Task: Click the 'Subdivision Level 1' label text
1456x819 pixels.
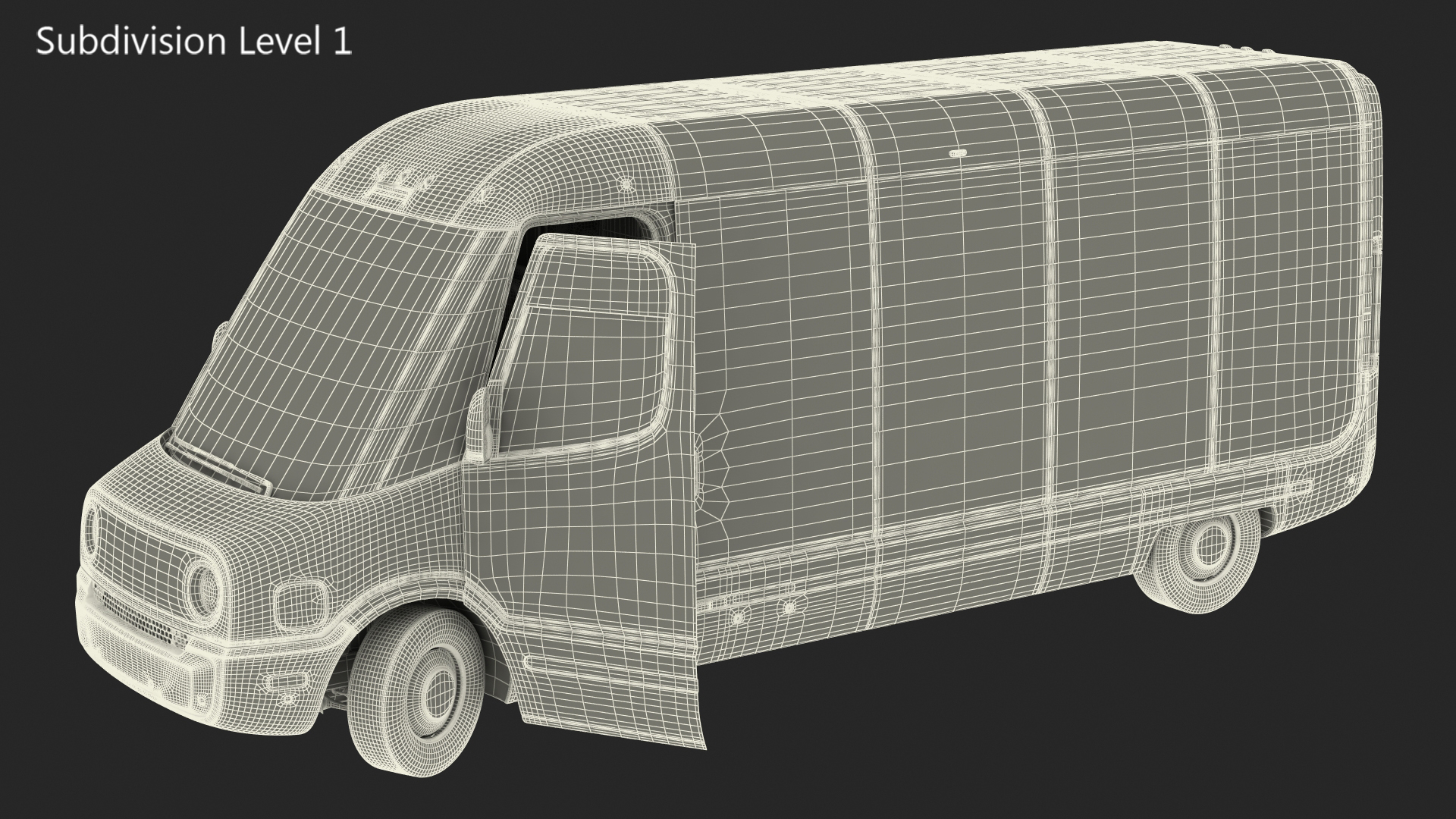Action: [194, 41]
